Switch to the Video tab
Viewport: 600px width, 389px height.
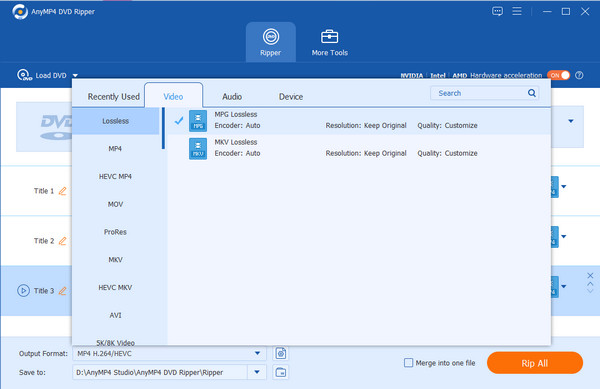coord(173,96)
